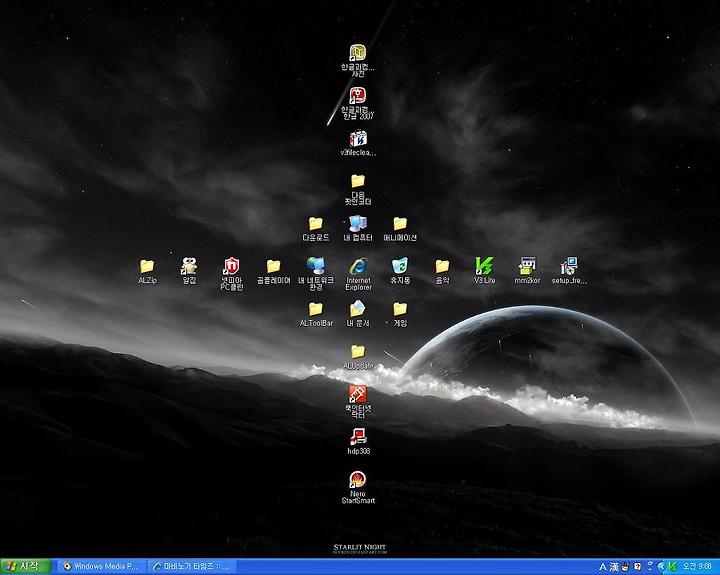Open the 내 네트워크 환경 icon
Viewport: 720px width, 575px height.
pyautogui.click(x=315, y=274)
